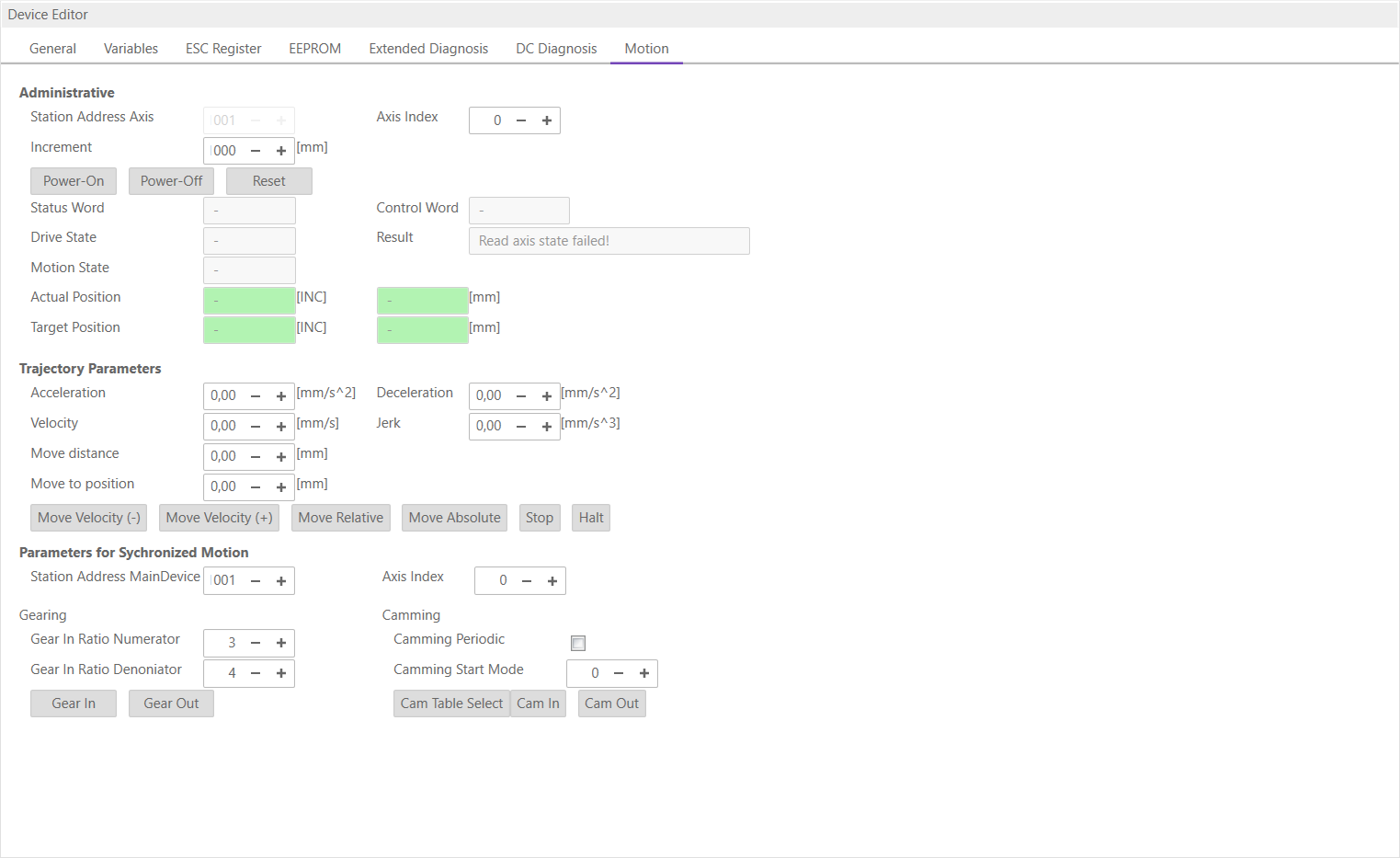Increase the Increment value with plus
The height and width of the screenshot is (858, 1400).
point(281,151)
